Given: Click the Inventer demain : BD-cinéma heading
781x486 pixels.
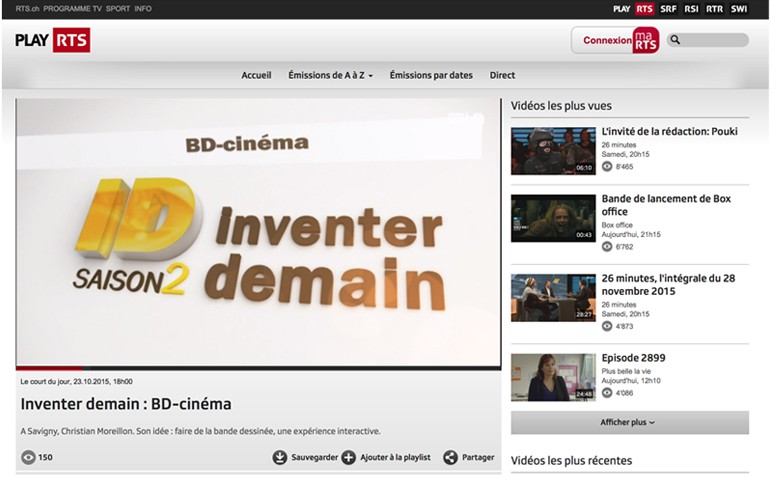Looking at the screenshot, I should click(126, 404).
